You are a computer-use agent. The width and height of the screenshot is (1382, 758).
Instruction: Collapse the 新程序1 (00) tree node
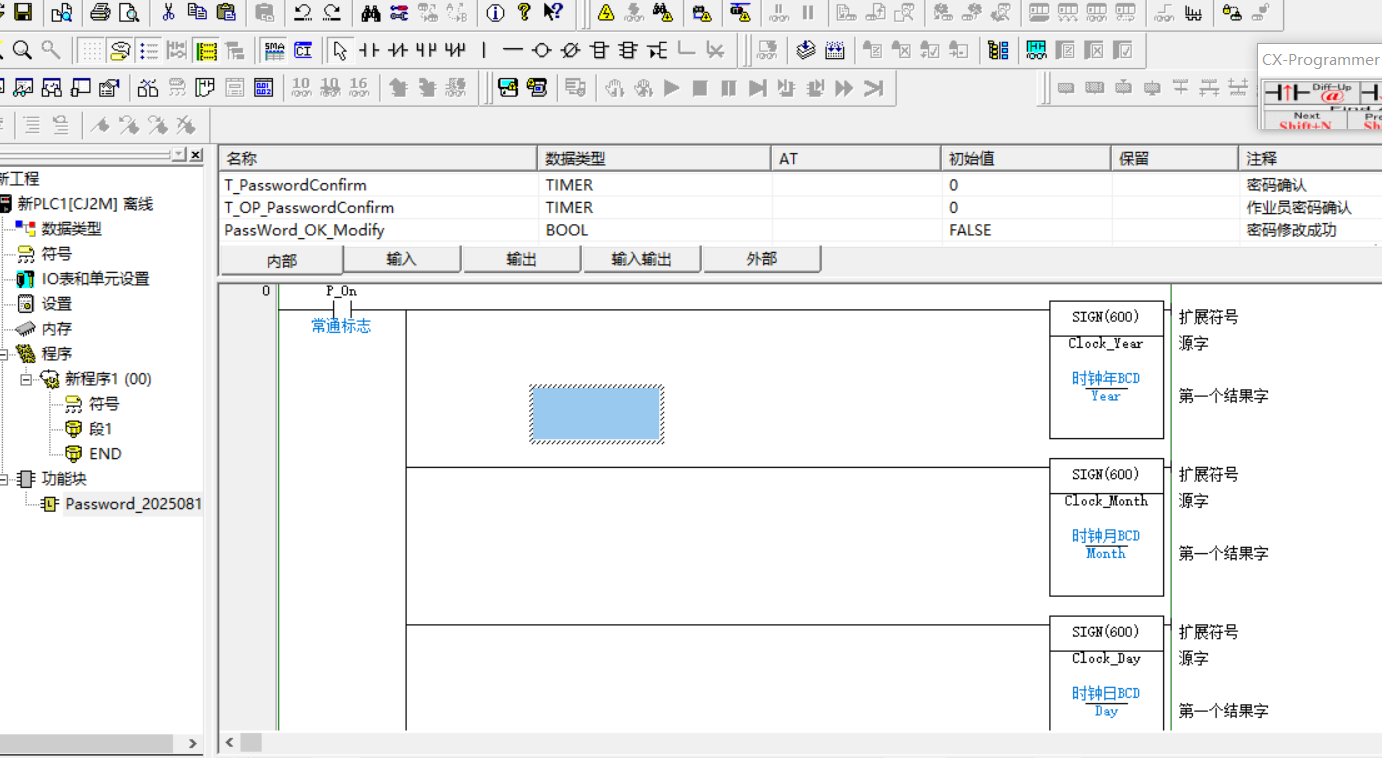pos(26,379)
